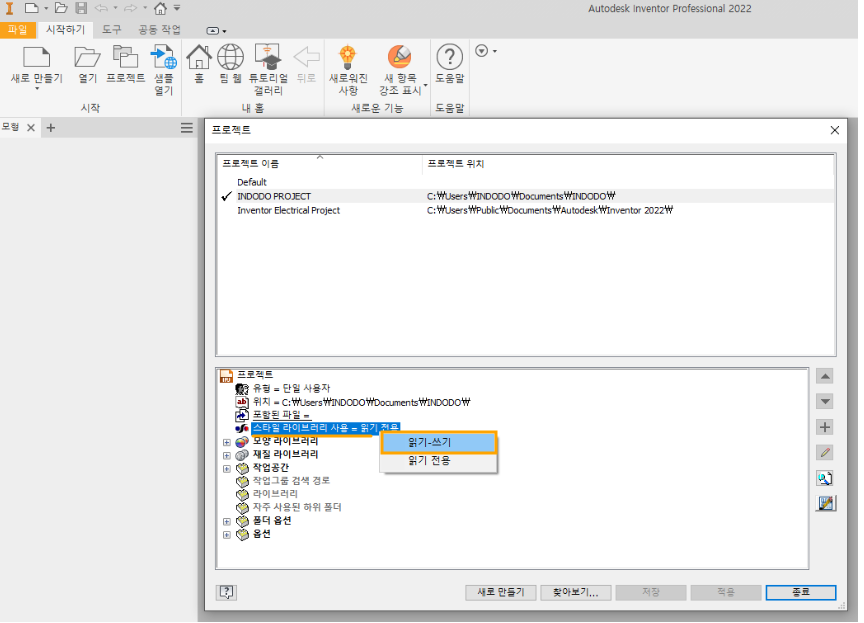Select the 라이브러리 tree item

pos(275,494)
